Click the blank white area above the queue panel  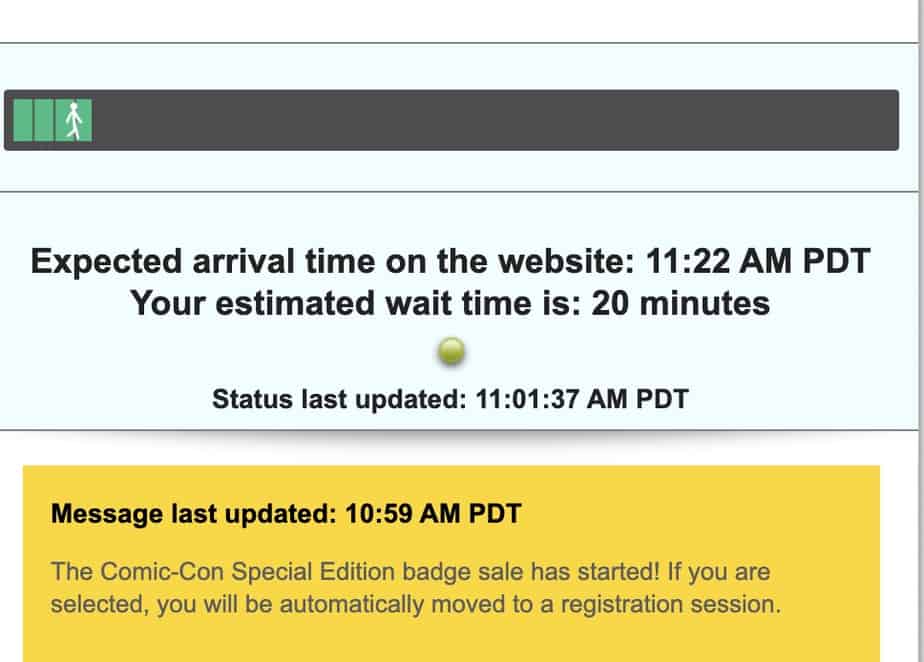[459, 21]
